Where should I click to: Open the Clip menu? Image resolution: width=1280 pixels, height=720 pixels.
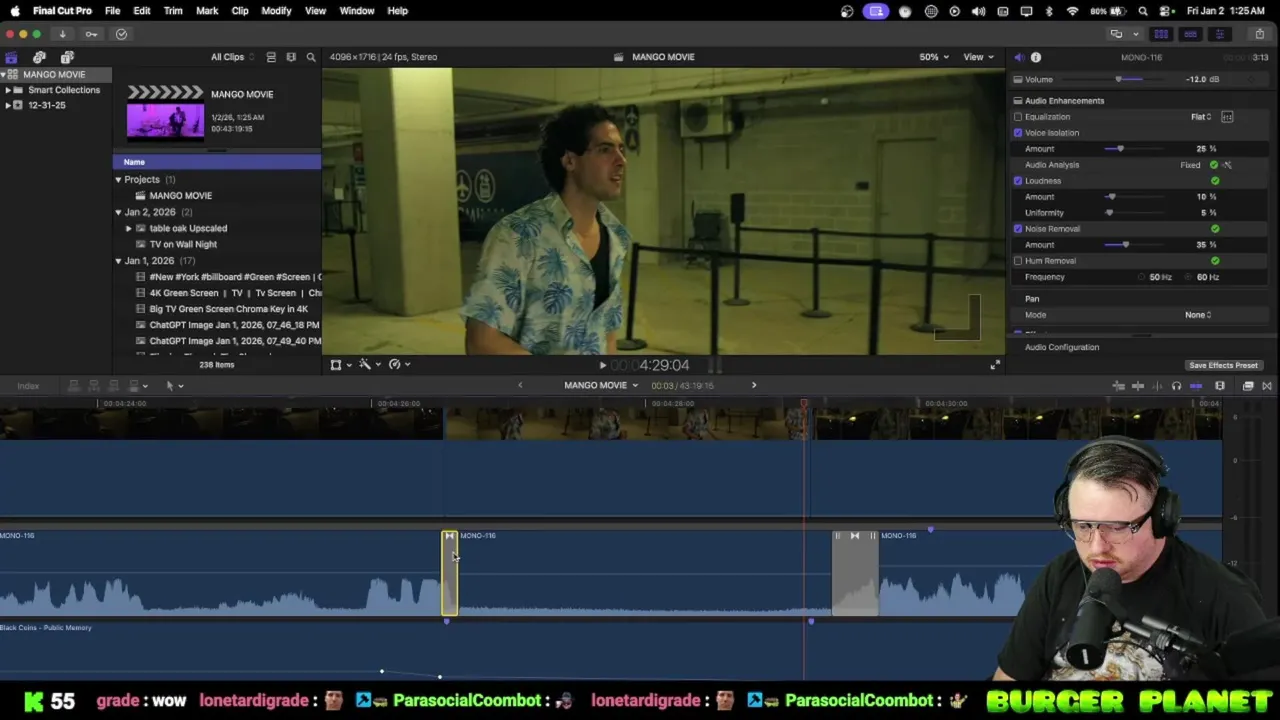[x=240, y=11]
